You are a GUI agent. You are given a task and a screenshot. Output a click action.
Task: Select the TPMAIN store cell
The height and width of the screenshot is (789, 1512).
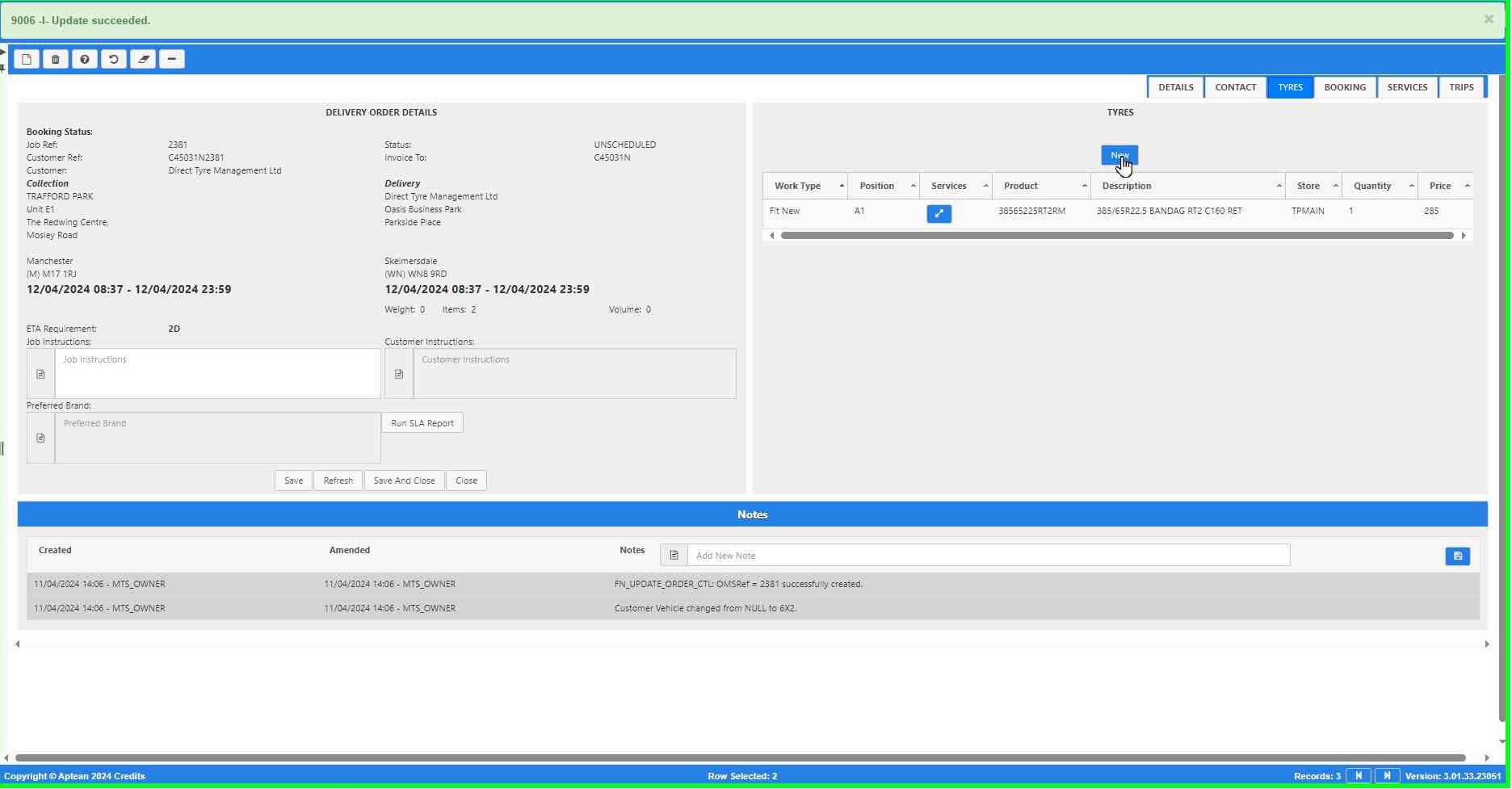(x=1308, y=211)
